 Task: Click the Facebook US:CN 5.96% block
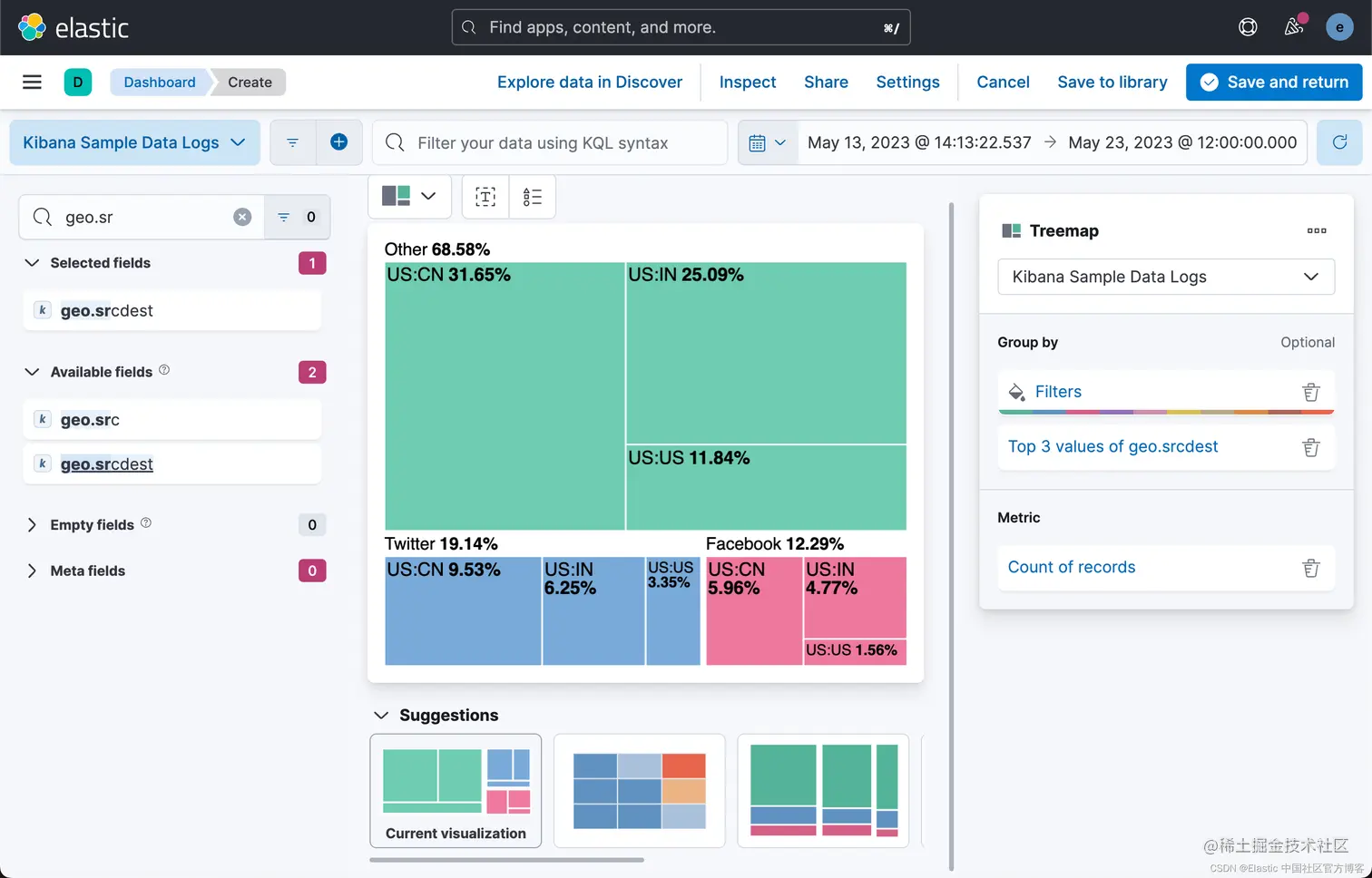pyautogui.click(x=754, y=611)
